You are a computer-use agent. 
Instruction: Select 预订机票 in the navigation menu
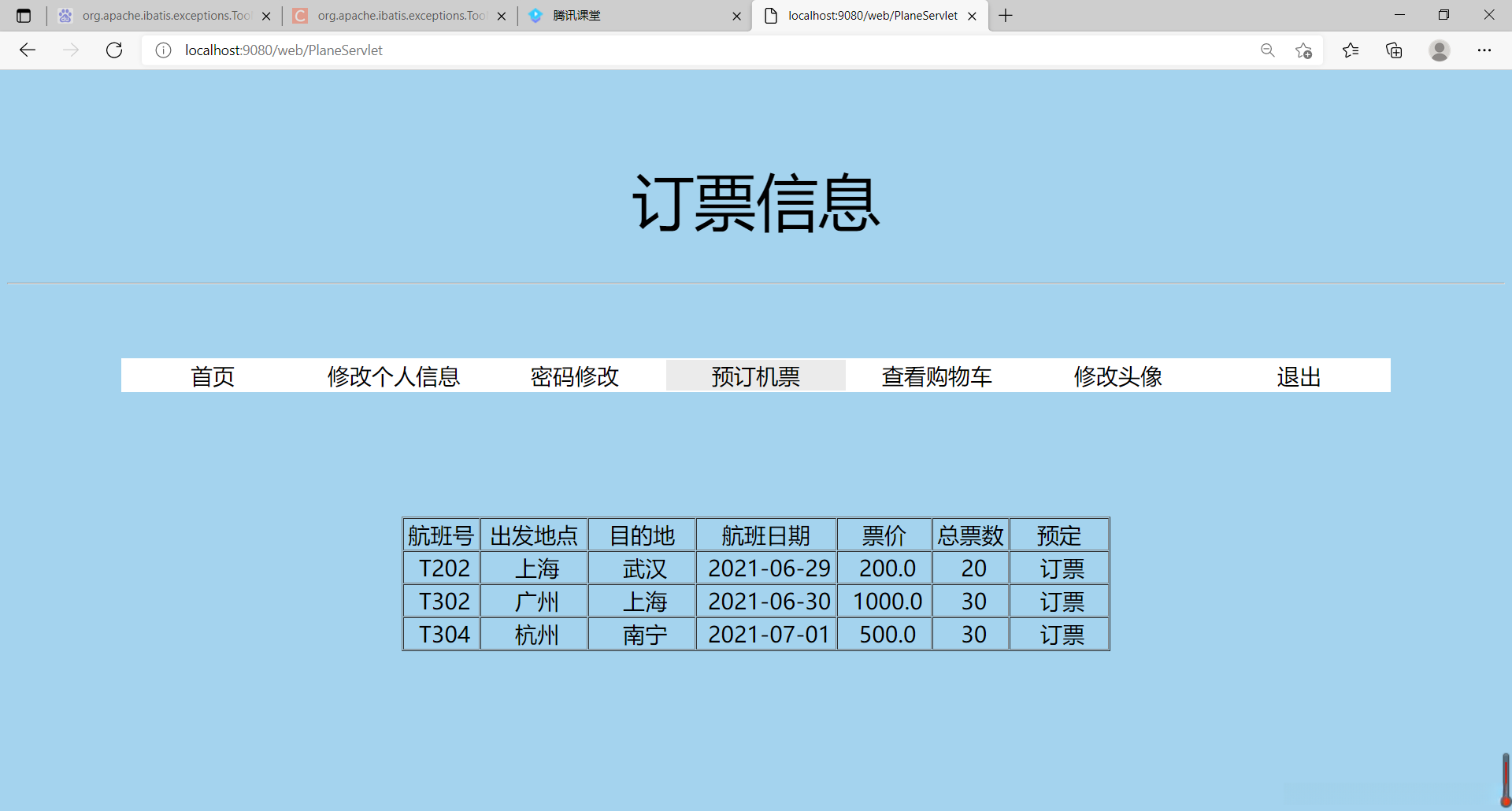[x=756, y=376]
